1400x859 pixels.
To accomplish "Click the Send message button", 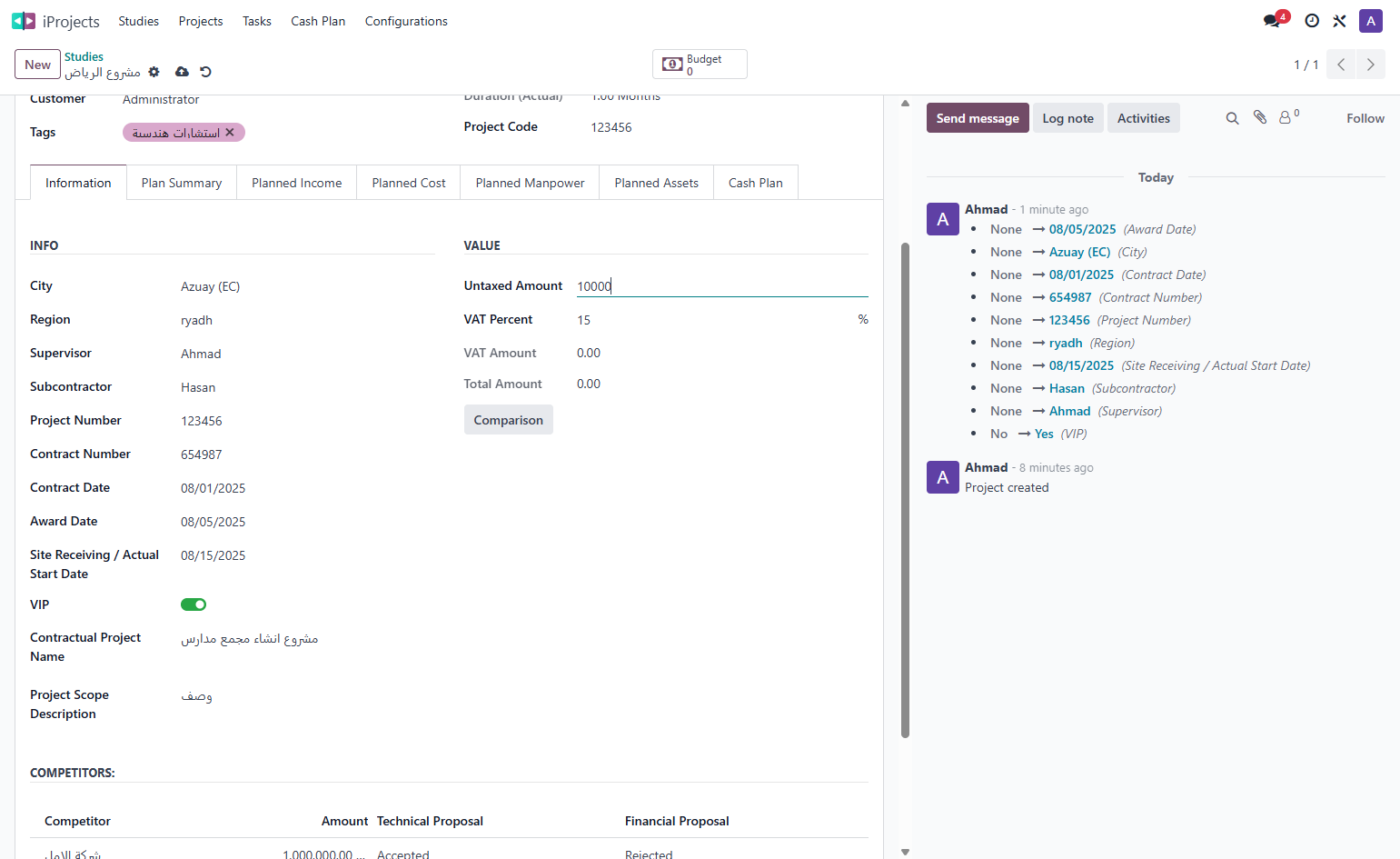I will [x=978, y=118].
